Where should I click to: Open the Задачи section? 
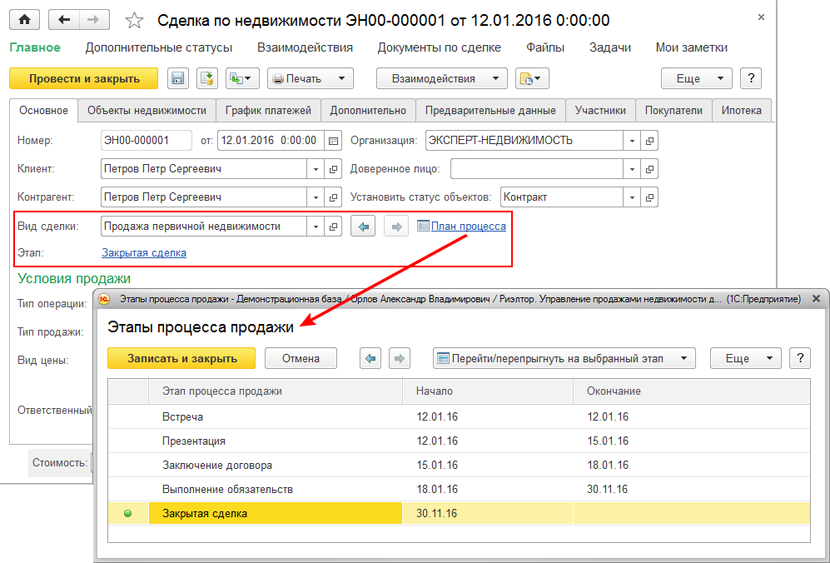click(610, 48)
